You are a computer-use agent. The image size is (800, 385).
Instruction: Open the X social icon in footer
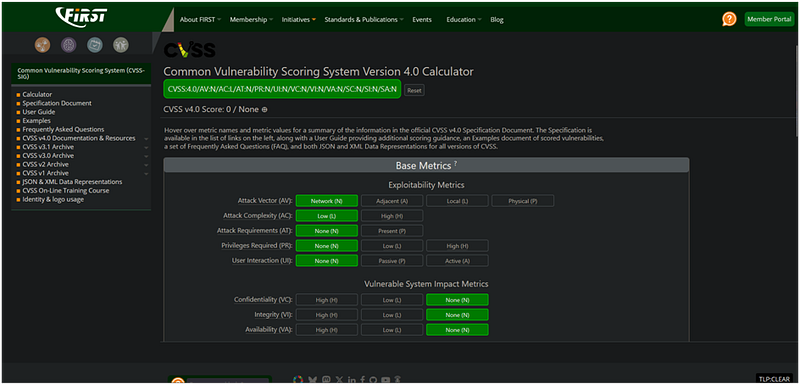tap(340, 380)
